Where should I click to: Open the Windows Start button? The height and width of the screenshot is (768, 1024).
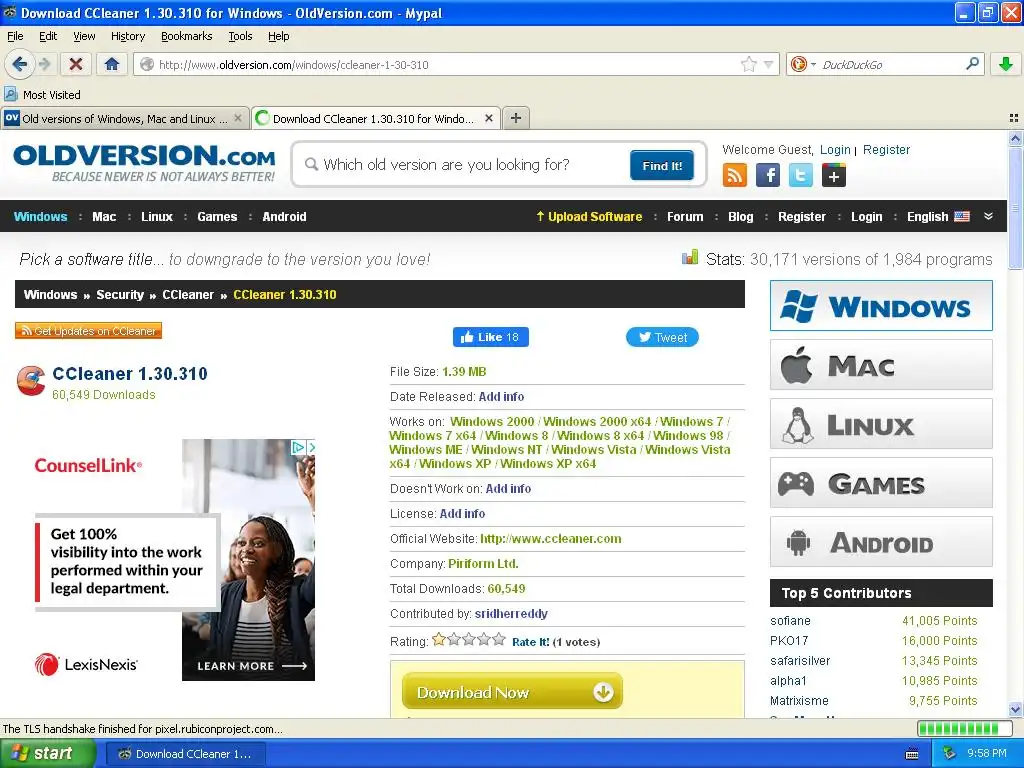pos(47,753)
